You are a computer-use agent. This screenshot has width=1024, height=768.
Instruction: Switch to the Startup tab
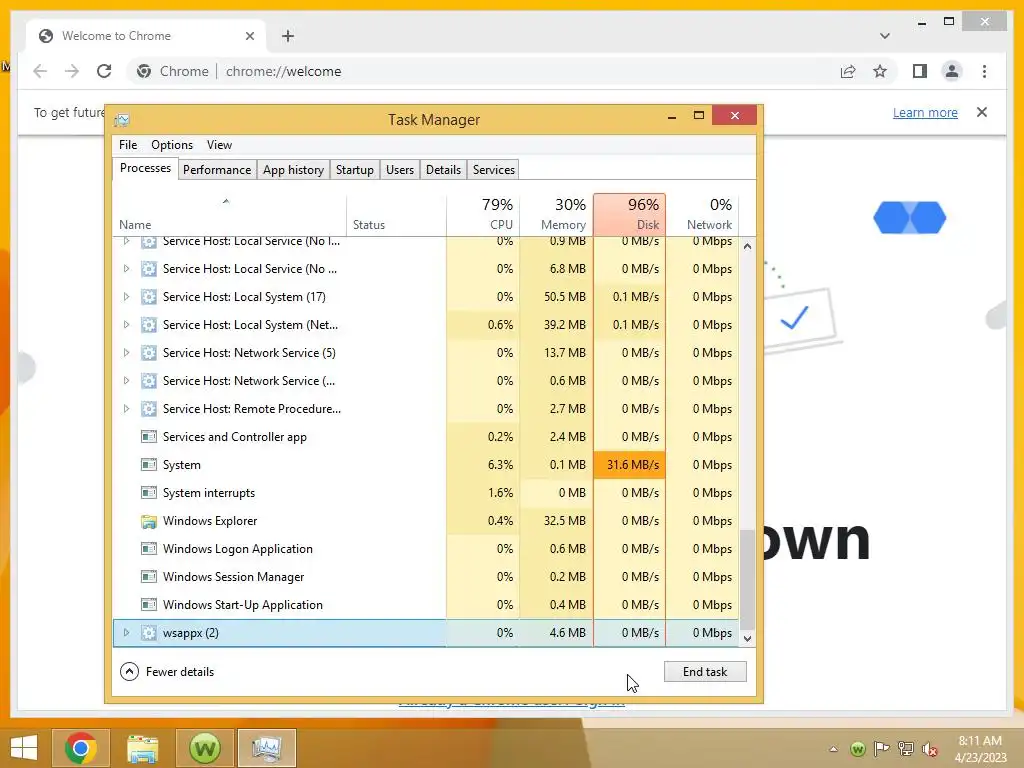tap(355, 170)
